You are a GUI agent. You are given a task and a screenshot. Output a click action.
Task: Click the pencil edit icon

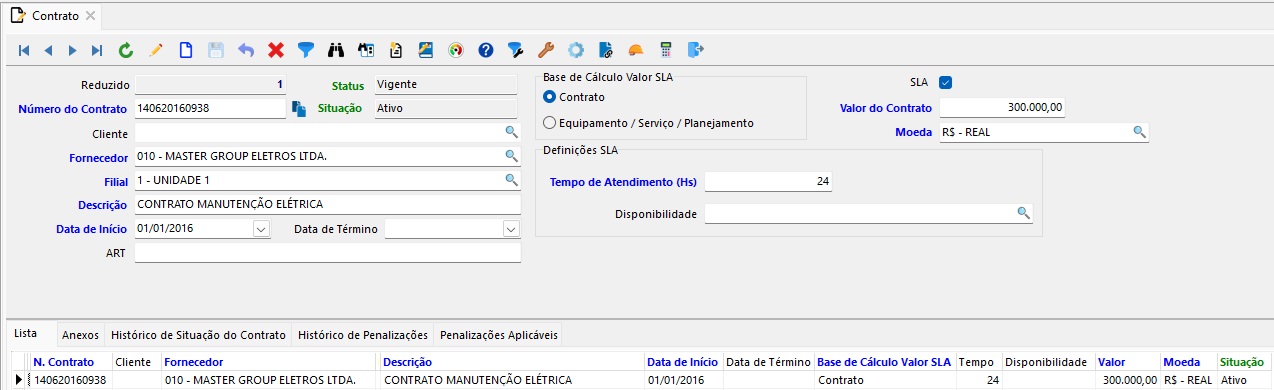156,49
